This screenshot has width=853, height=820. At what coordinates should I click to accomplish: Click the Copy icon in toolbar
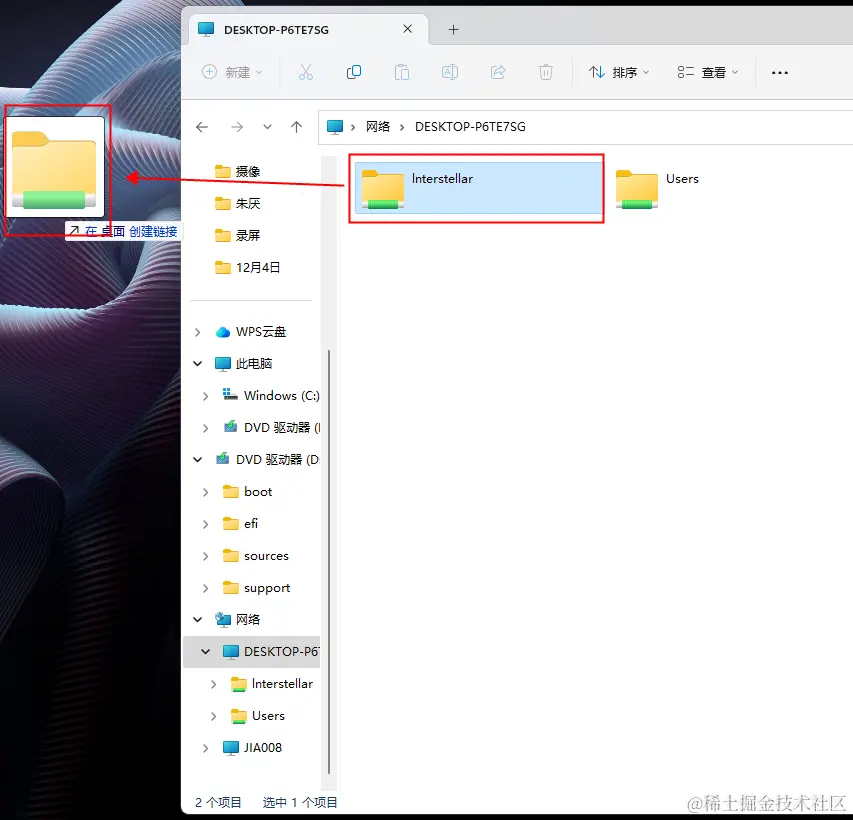(x=354, y=72)
